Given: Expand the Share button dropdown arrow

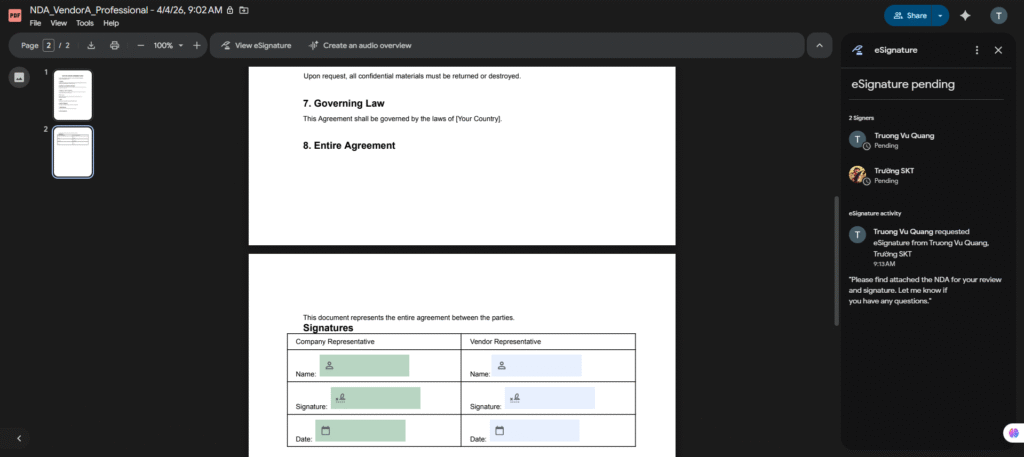Looking at the screenshot, I should [x=940, y=16].
